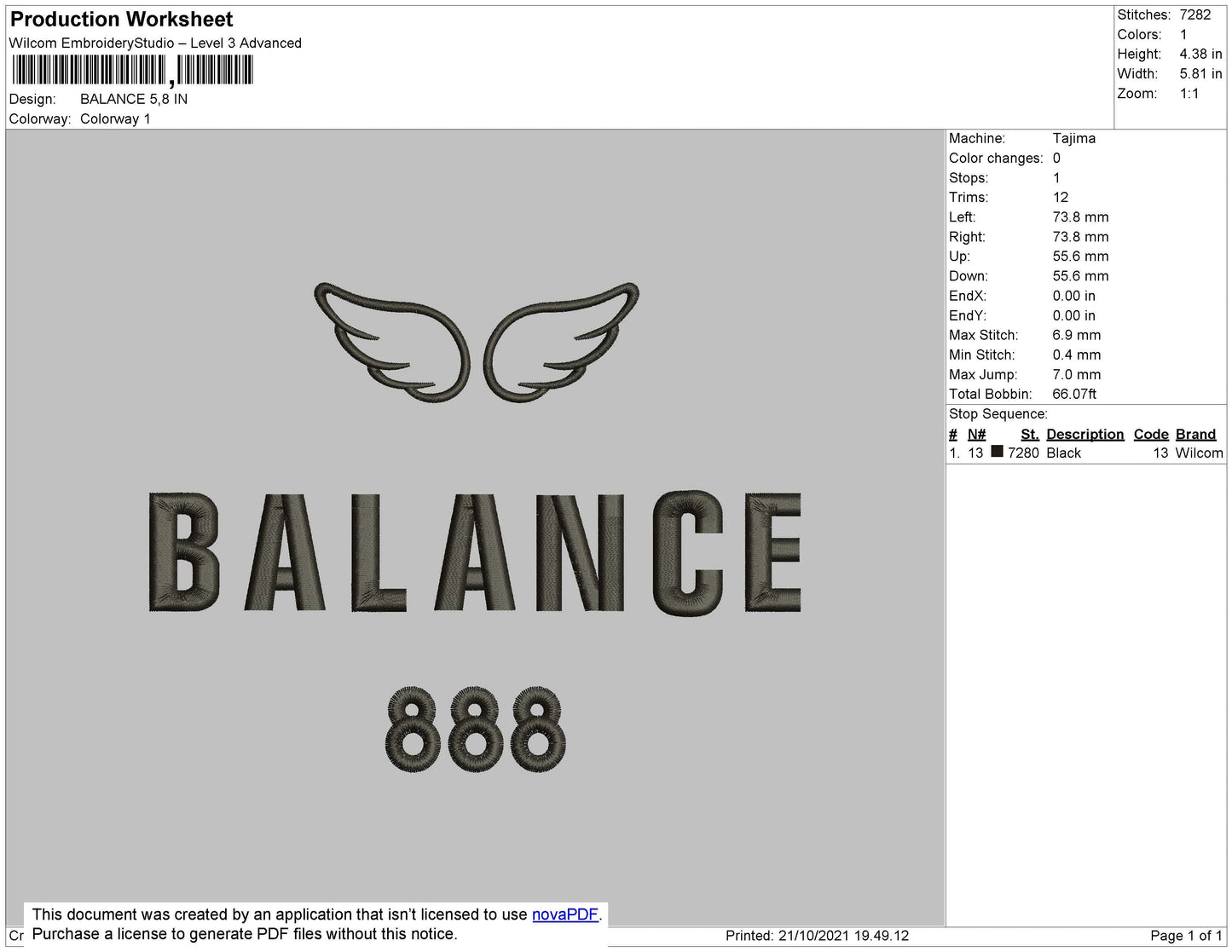Click the 'Stop Sequence:' label
The height and width of the screenshot is (952, 1232).
pyautogui.click(x=998, y=414)
